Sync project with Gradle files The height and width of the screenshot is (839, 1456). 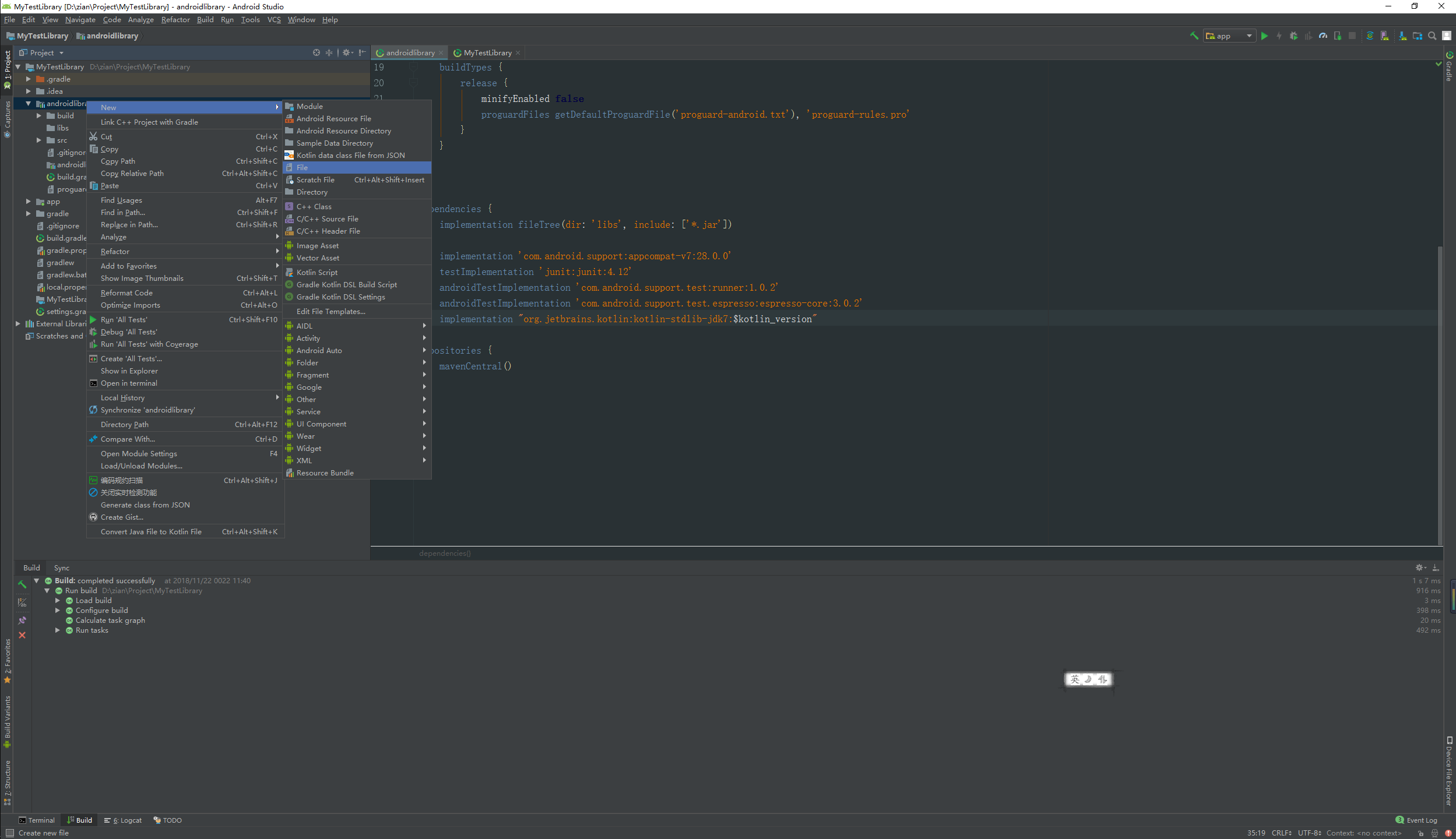pyautogui.click(x=1370, y=36)
